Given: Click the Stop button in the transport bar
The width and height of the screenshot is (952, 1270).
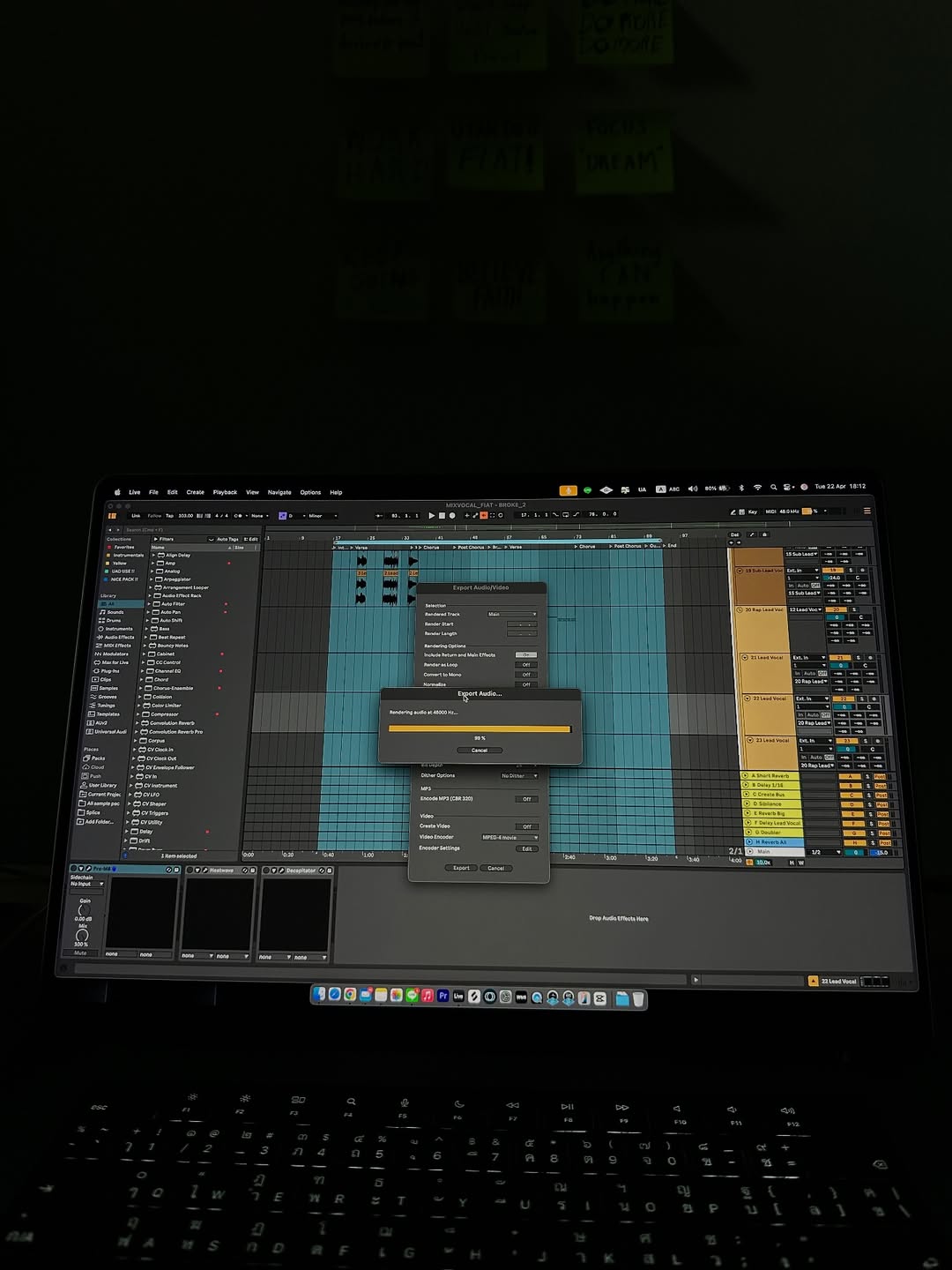Looking at the screenshot, I should [x=442, y=515].
